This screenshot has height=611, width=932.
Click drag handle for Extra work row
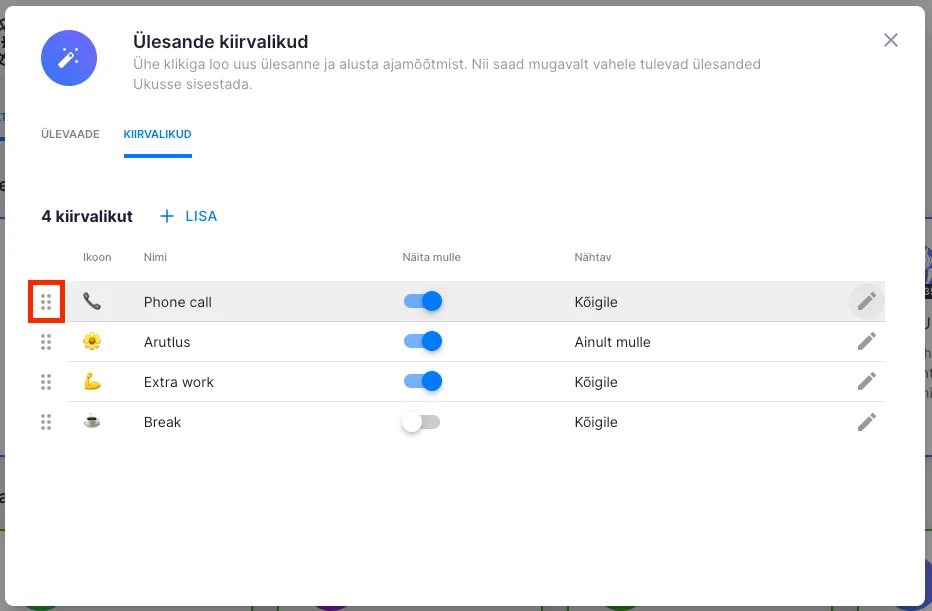coord(46,382)
